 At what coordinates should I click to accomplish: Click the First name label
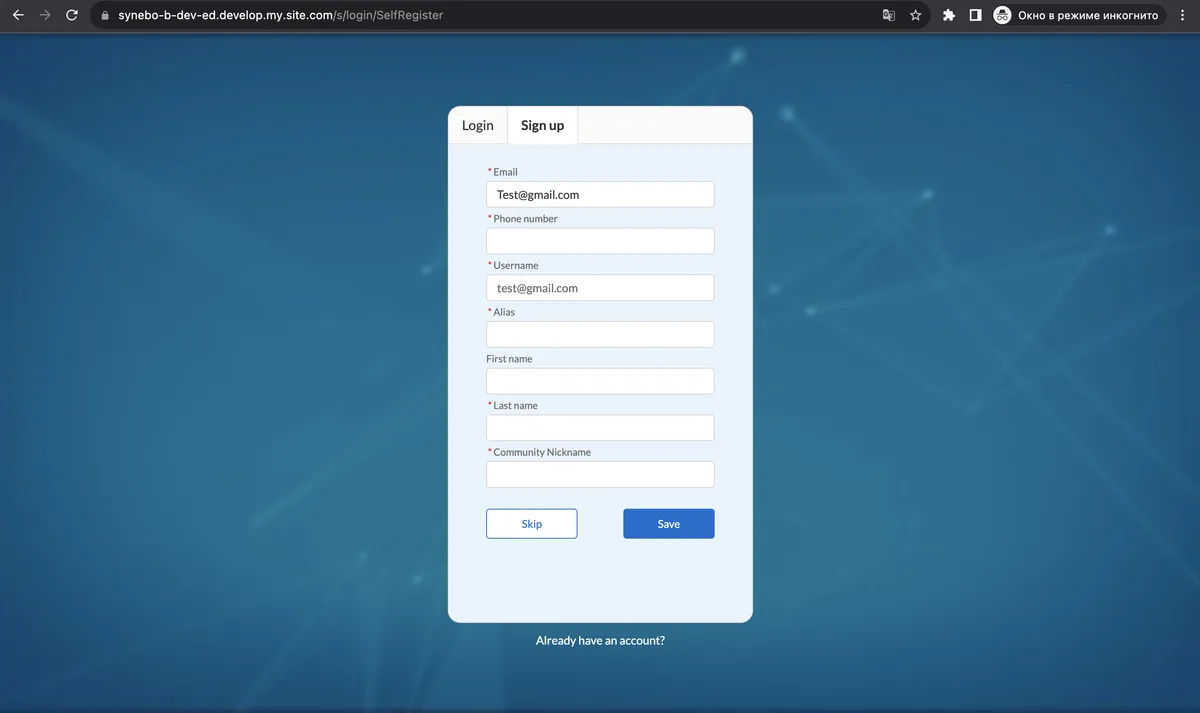(509, 359)
